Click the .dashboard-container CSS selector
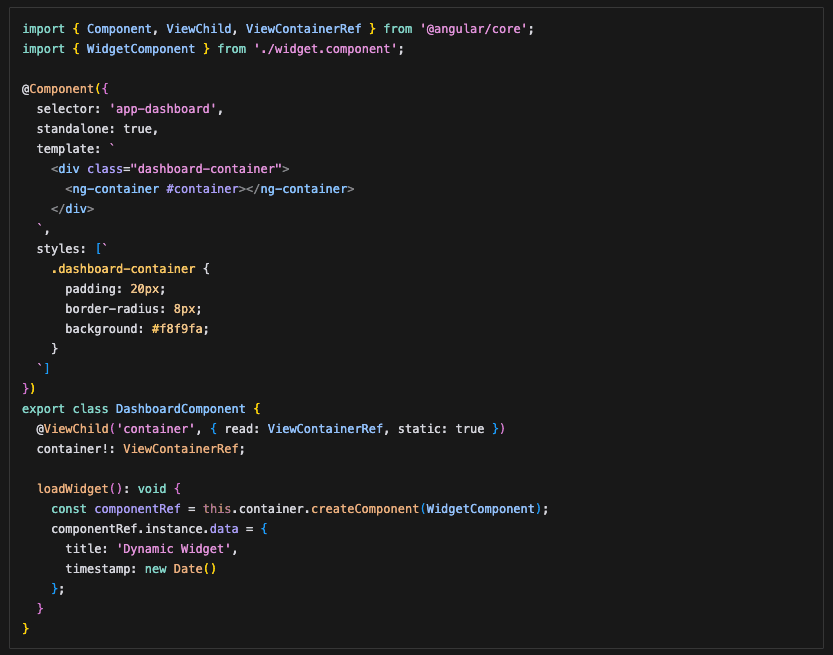This screenshot has height=655, width=833. 123,269
